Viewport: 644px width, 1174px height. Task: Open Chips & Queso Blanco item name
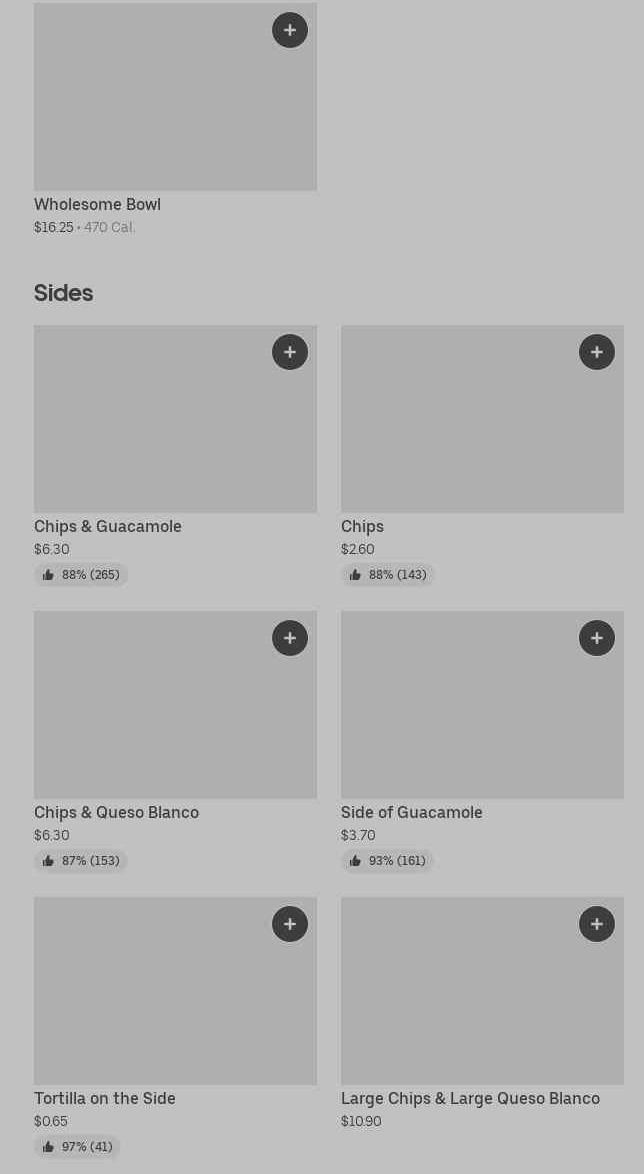pyautogui.click(x=116, y=812)
